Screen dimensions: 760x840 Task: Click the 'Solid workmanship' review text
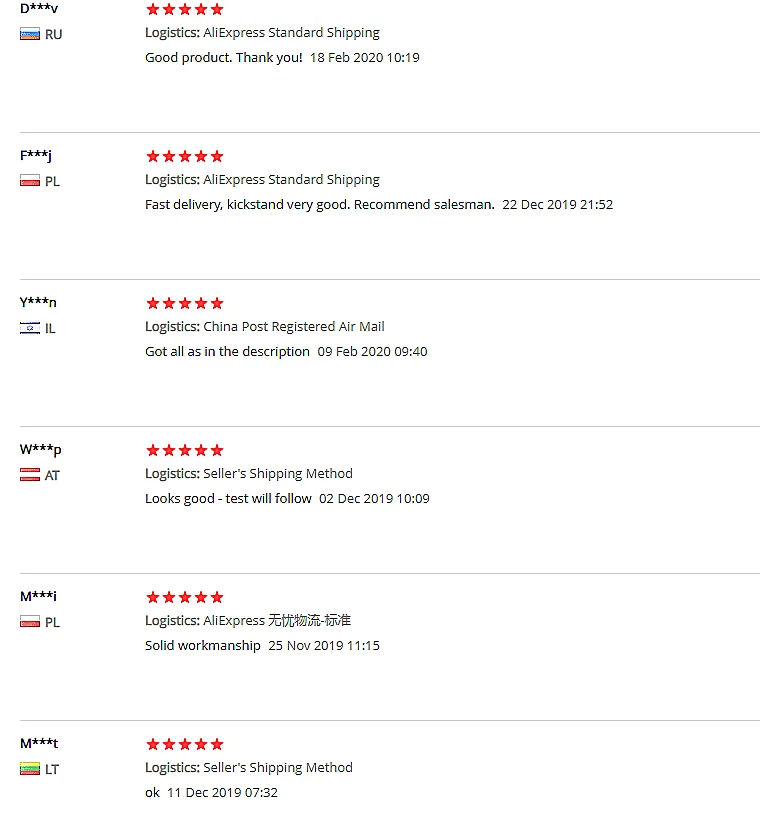202,646
